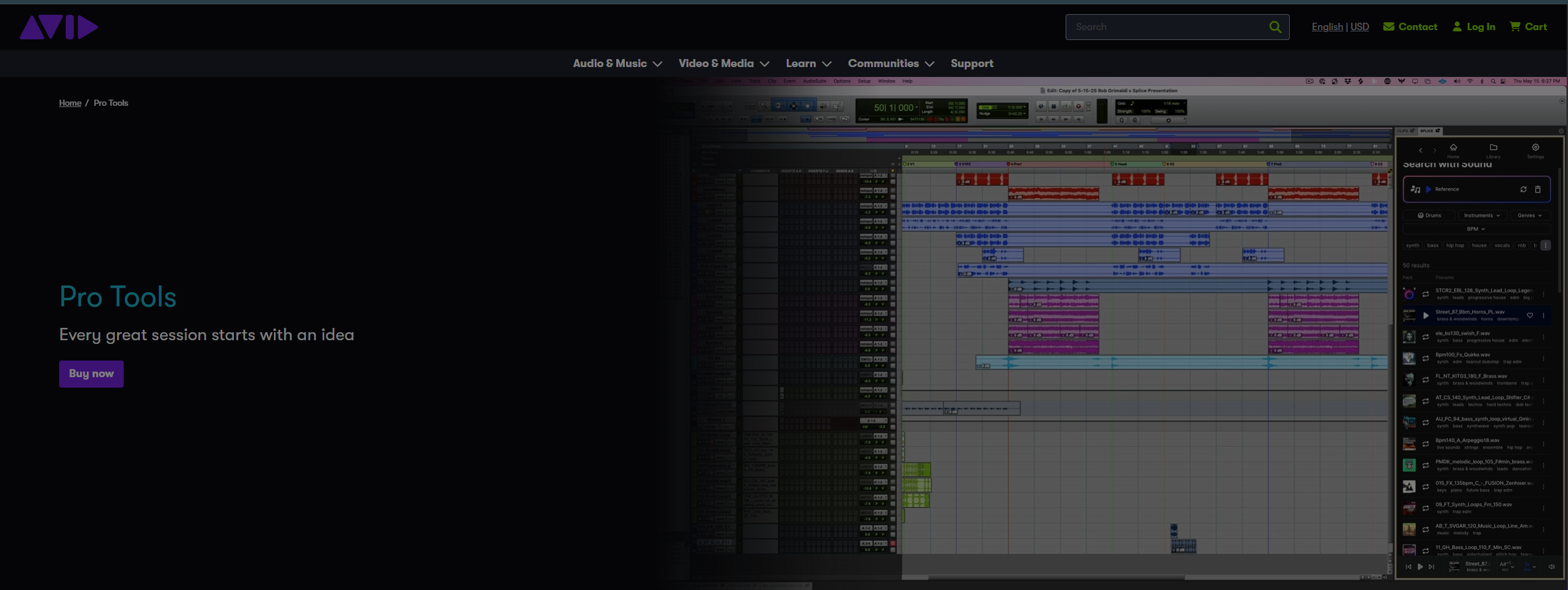Favorite Street_87_Bbm_Horns_PL.wav with heart icon
Screen dimensions: 1568x590
(1530, 316)
